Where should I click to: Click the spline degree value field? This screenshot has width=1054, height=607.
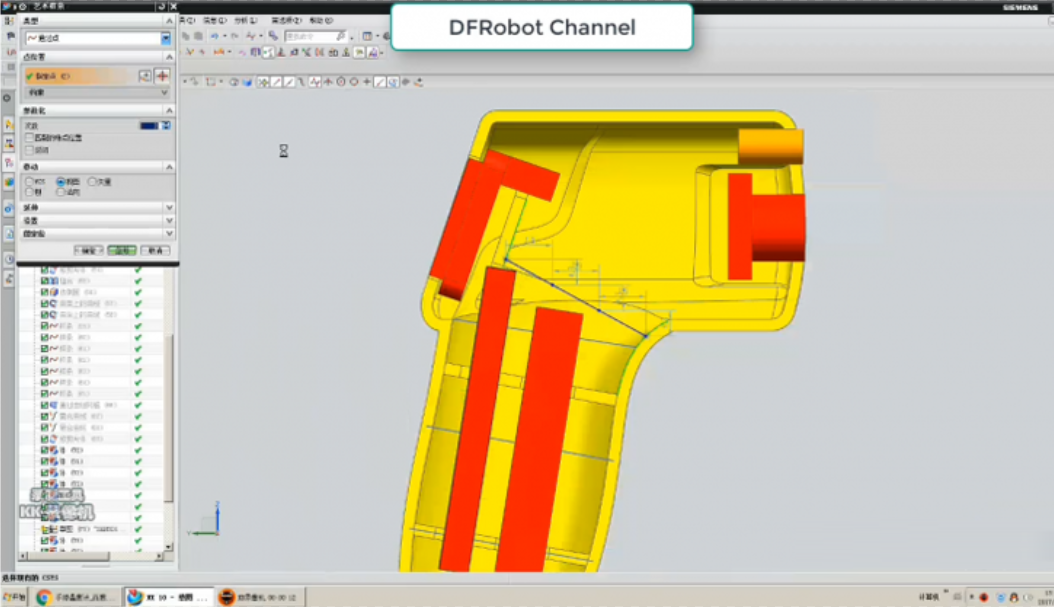click(x=149, y=126)
